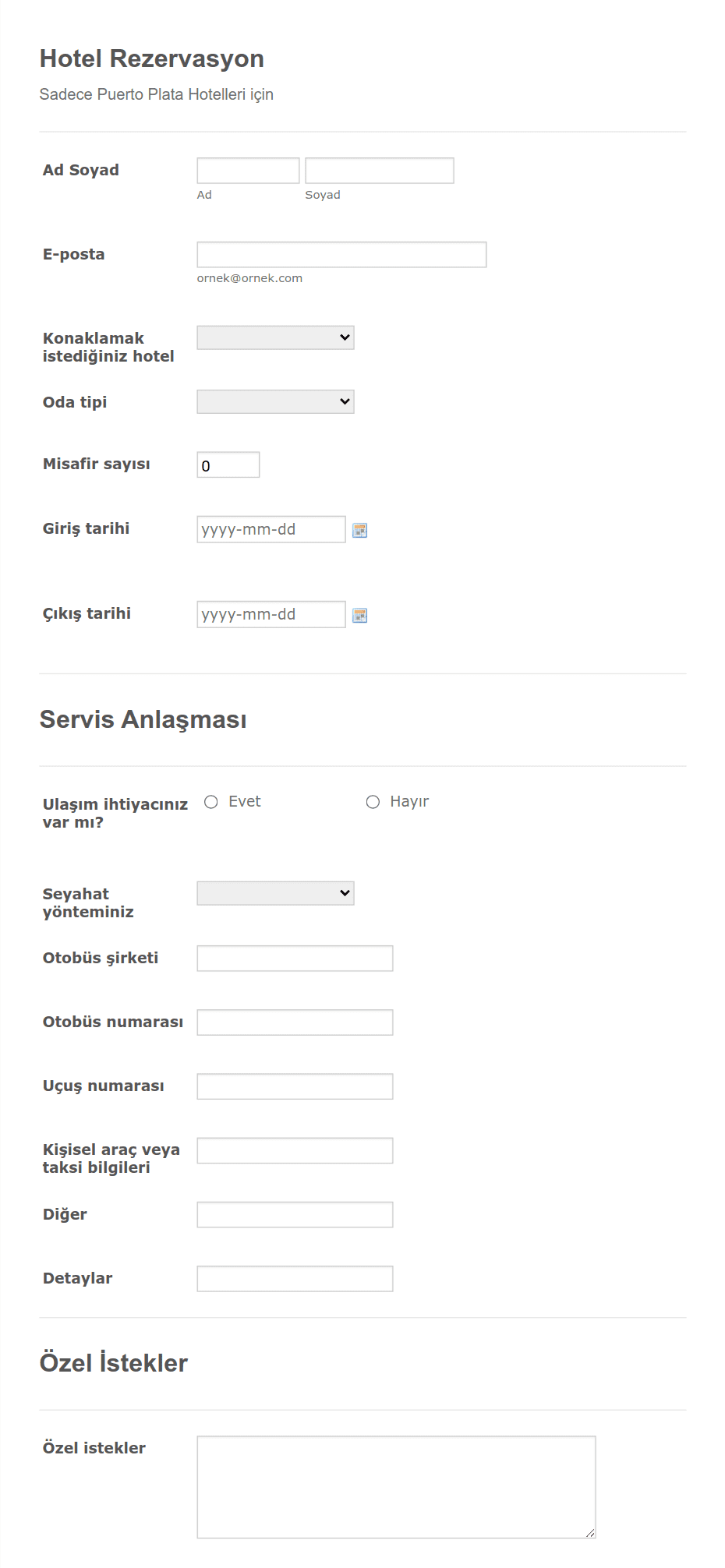The width and height of the screenshot is (725, 1568).
Task: Click the Soyad last name field
Action: (380, 171)
